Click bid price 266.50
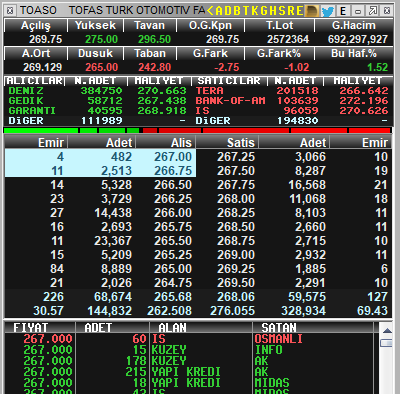 click(173, 185)
